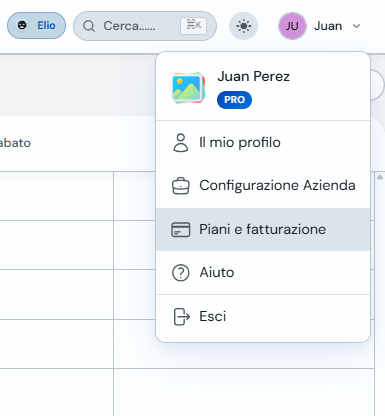Click the JU user avatar
The image size is (385, 416).
pyautogui.click(x=292, y=26)
